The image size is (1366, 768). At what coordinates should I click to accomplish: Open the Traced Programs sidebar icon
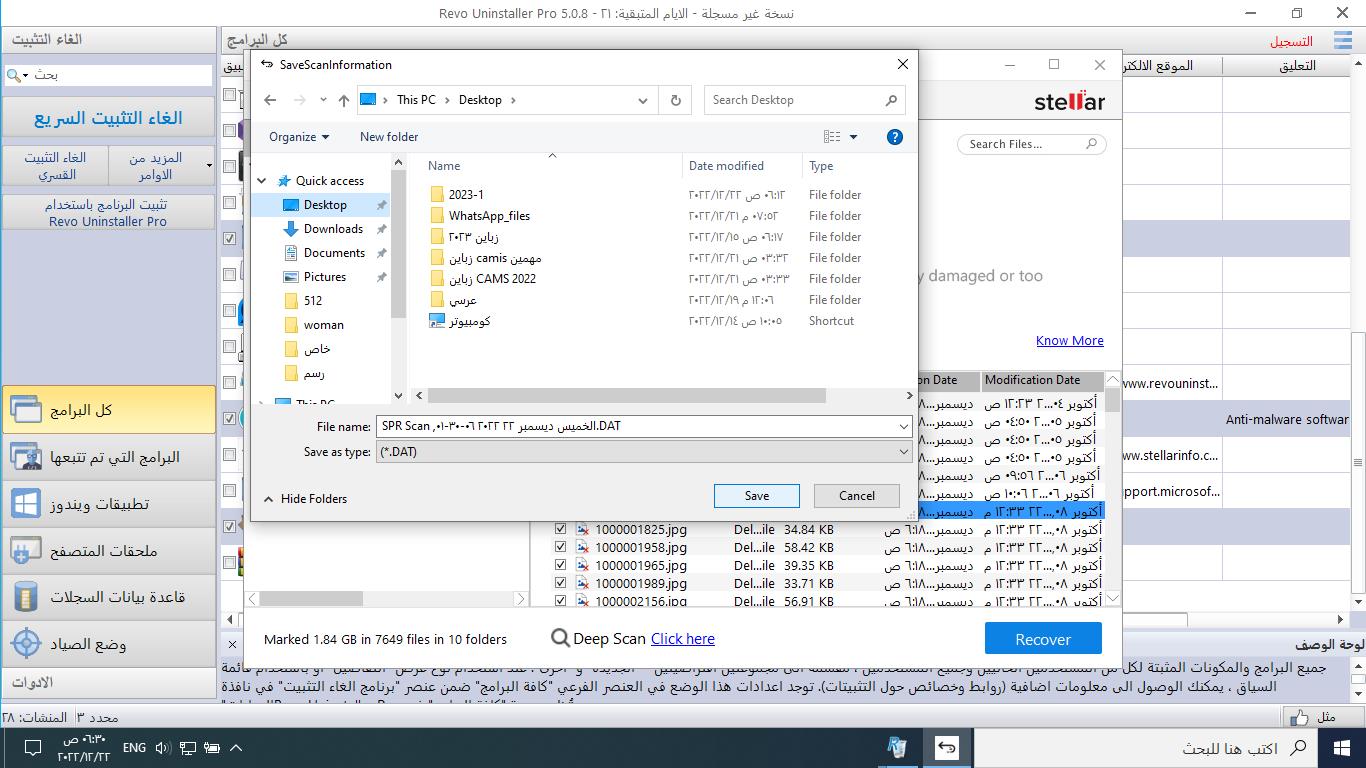pyautogui.click(x=26, y=457)
